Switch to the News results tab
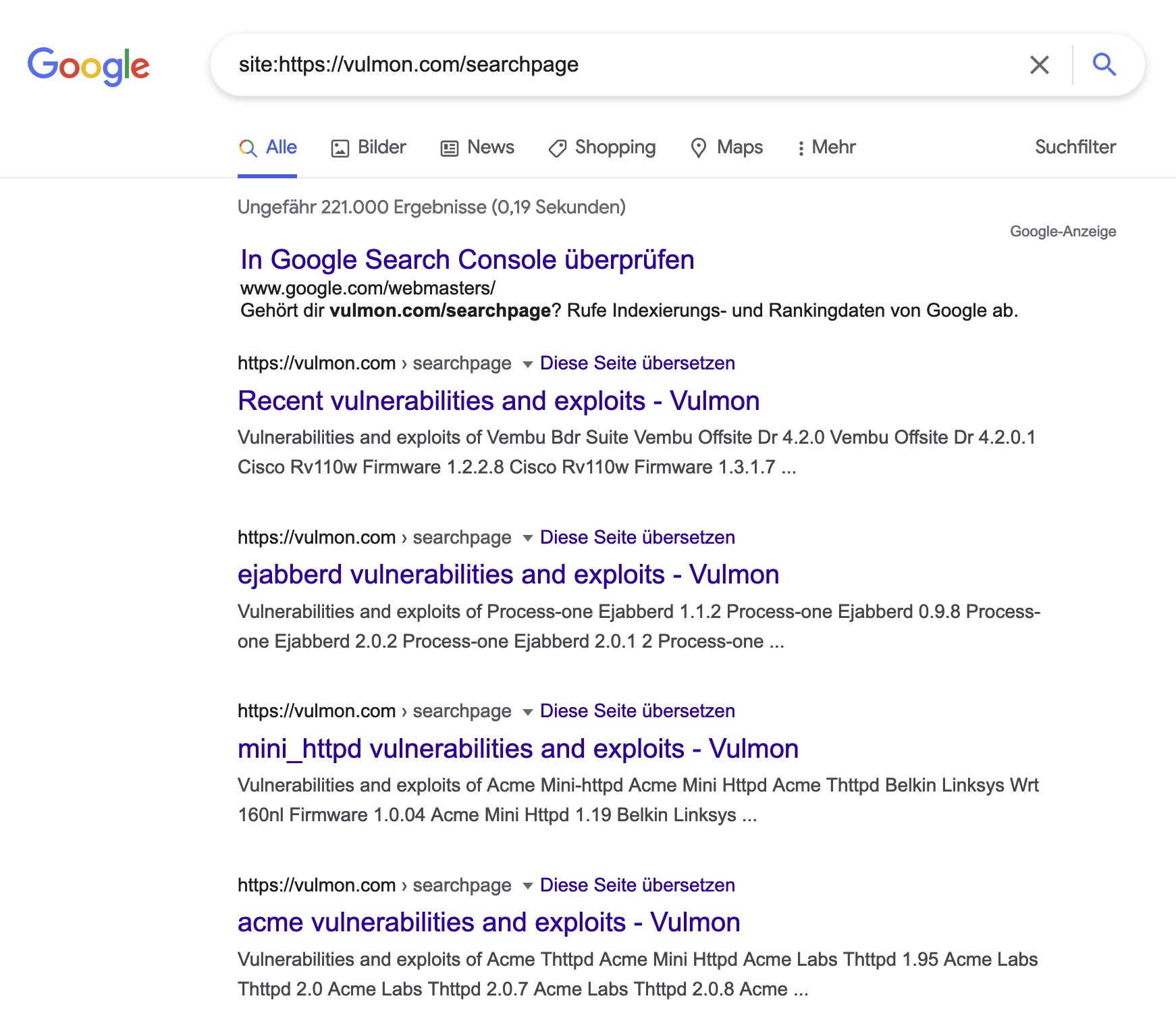The width and height of the screenshot is (1176, 1009). click(477, 147)
